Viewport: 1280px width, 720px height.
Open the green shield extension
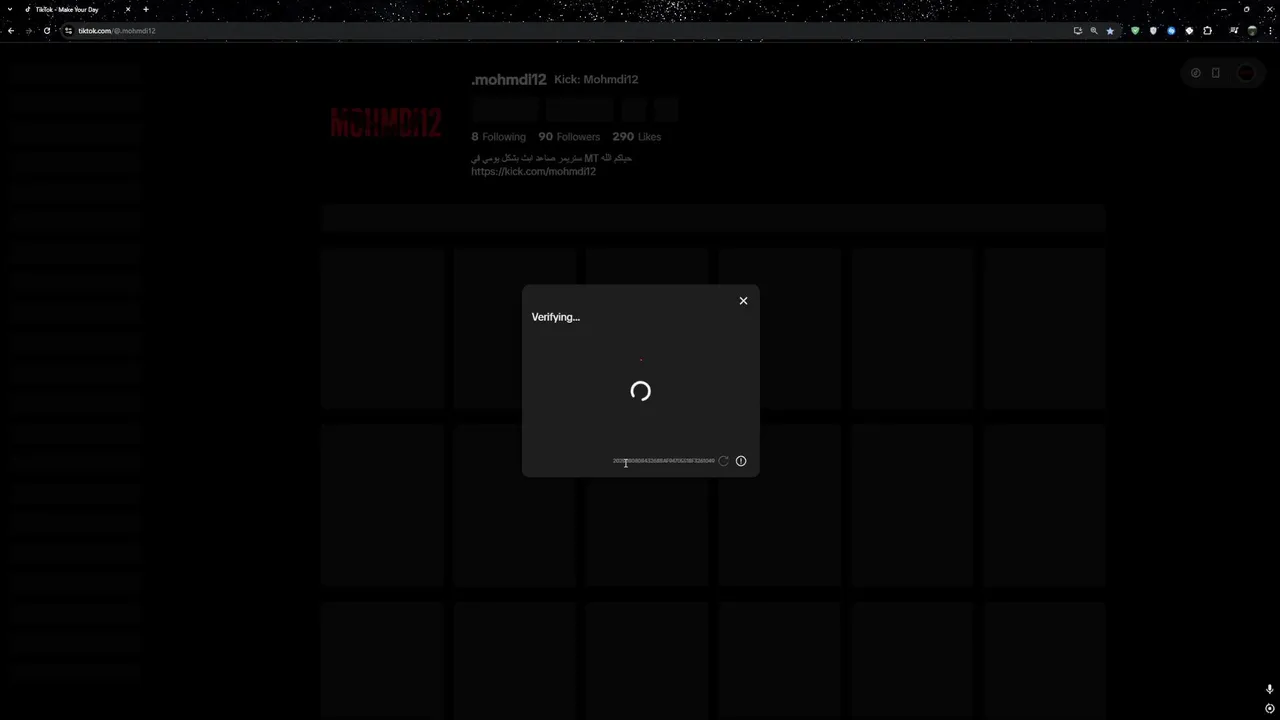pyautogui.click(x=1135, y=31)
